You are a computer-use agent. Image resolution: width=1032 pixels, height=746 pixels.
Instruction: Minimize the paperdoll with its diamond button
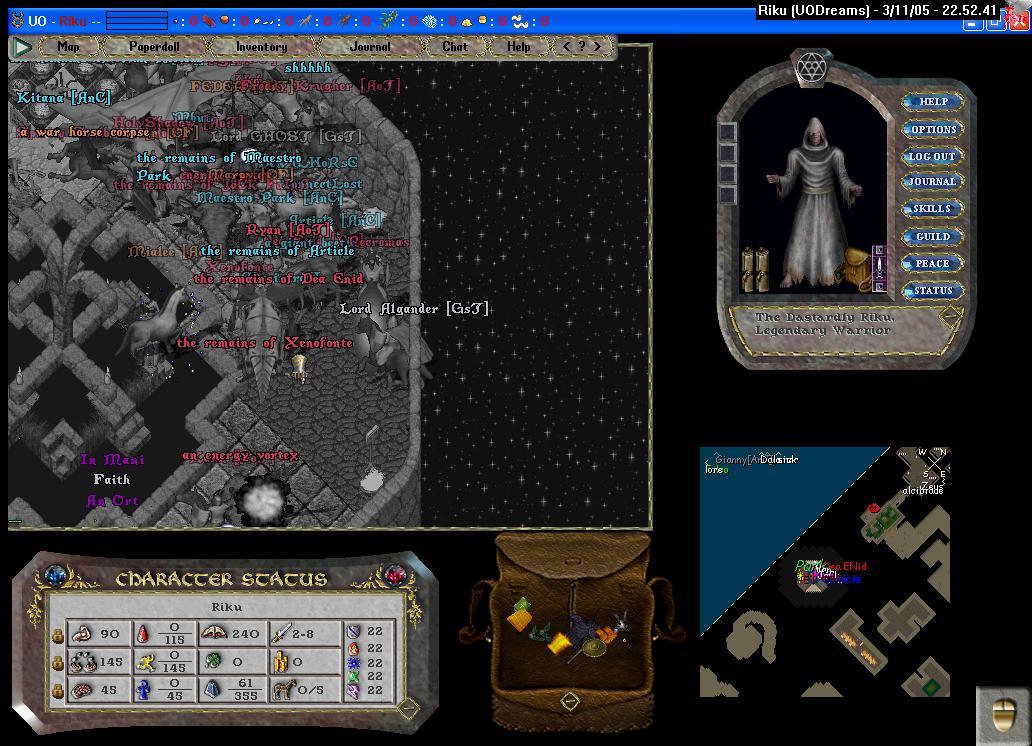point(950,316)
